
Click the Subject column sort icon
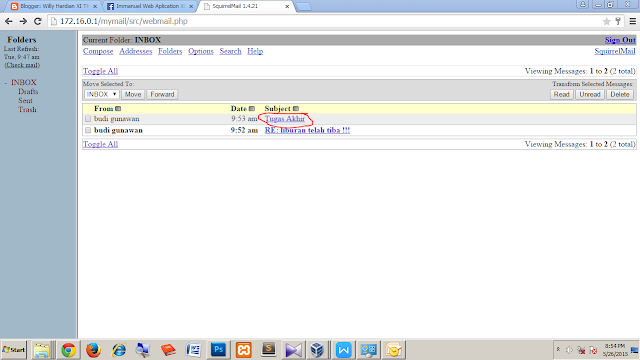(296, 109)
